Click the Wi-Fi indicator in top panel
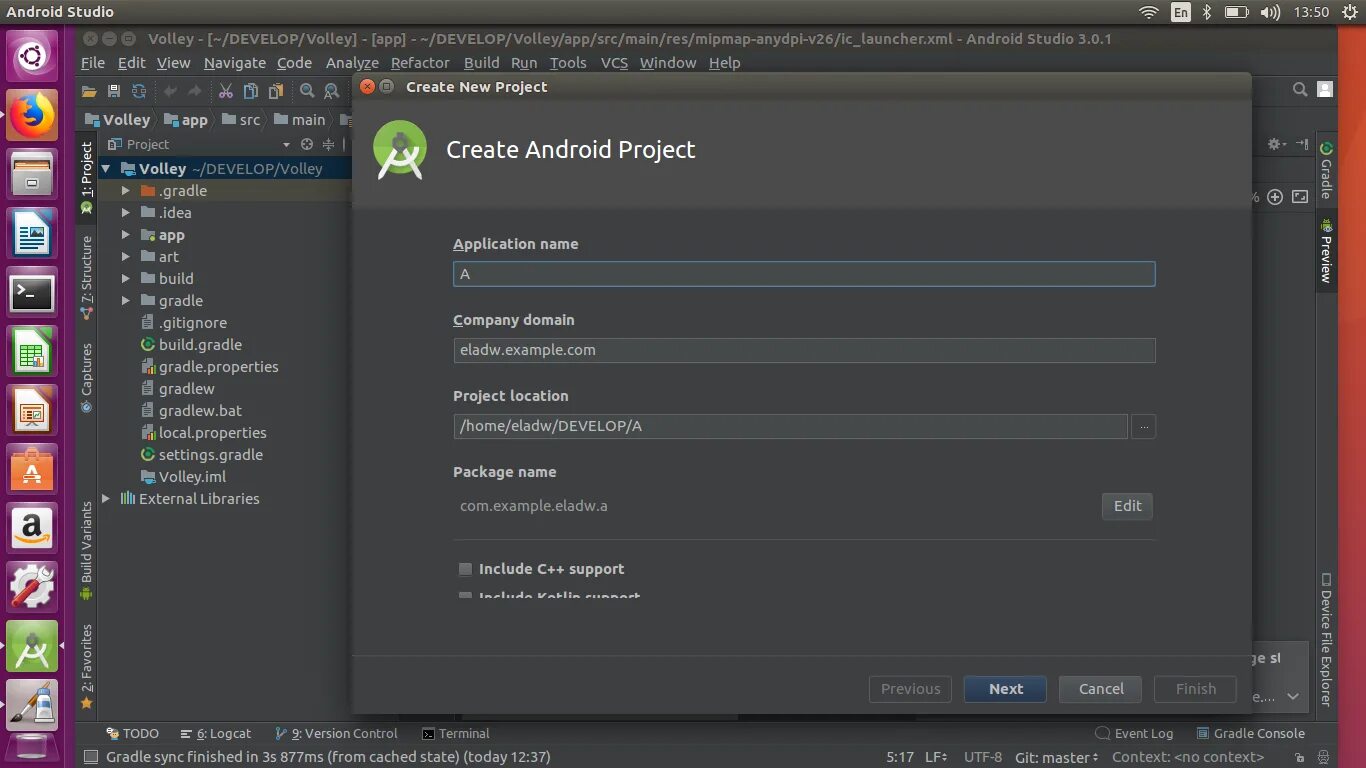The height and width of the screenshot is (768, 1366). point(1149,12)
